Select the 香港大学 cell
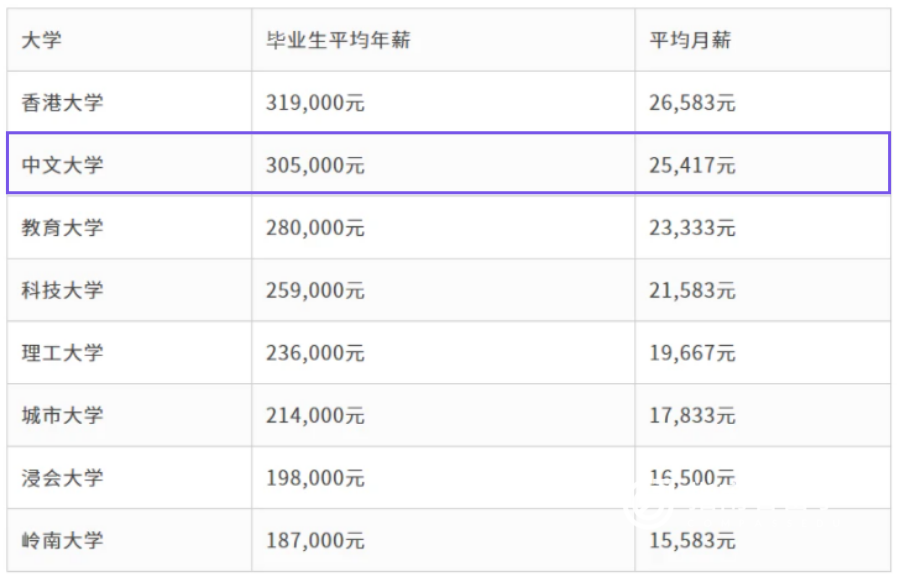 (x=62, y=102)
